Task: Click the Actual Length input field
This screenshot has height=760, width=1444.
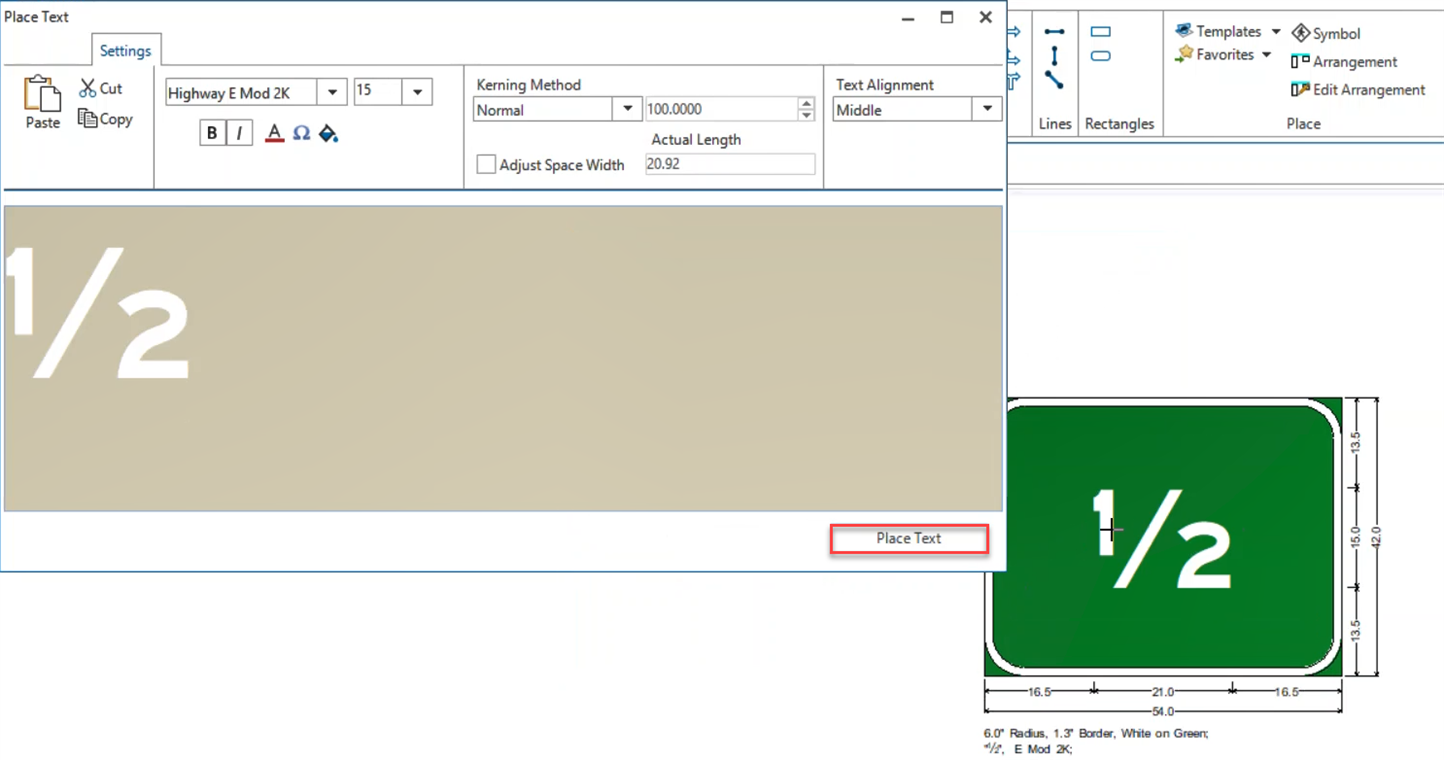Action: [x=730, y=165]
